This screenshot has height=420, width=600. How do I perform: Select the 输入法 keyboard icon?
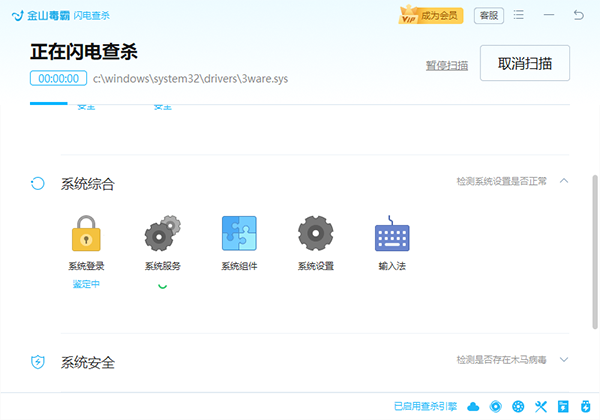[x=392, y=233]
